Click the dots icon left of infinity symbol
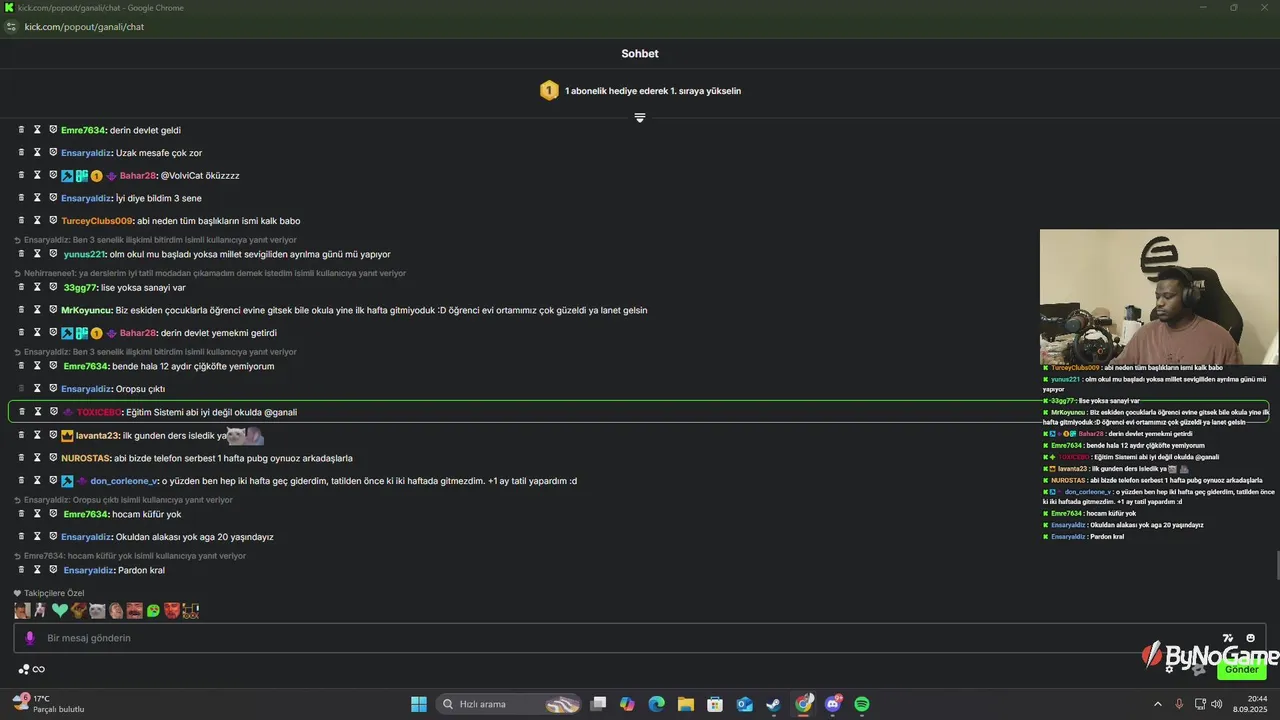Screen dimensions: 1280x720 (x=24, y=669)
